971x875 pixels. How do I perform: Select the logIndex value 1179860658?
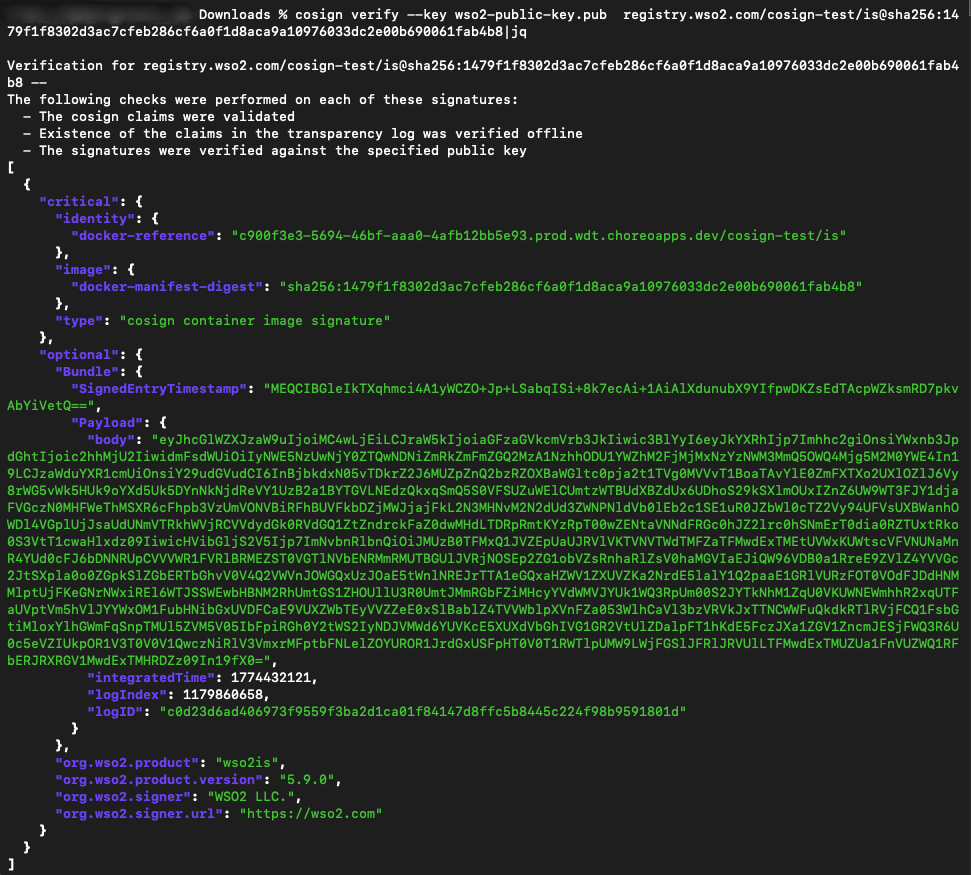pos(223,695)
